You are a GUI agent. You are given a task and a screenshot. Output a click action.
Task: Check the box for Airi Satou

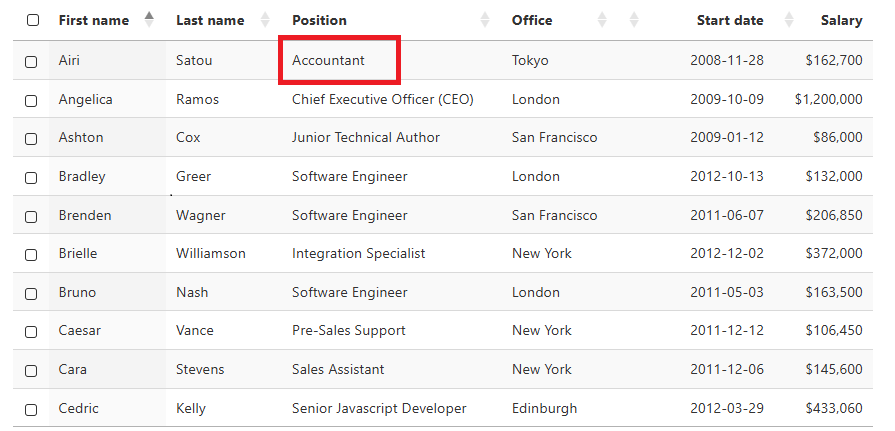click(x=32, y=61)
